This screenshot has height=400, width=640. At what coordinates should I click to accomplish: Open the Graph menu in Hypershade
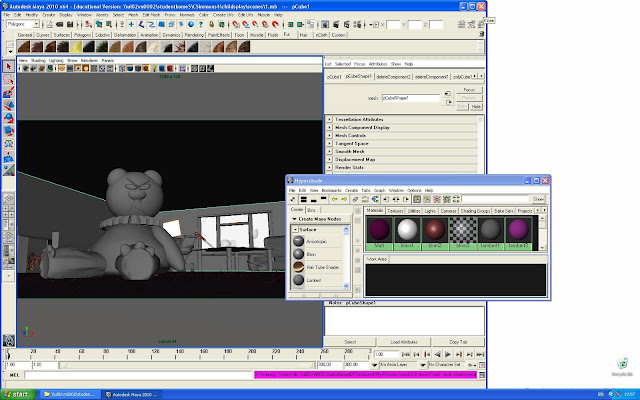(x=380, y=191)
